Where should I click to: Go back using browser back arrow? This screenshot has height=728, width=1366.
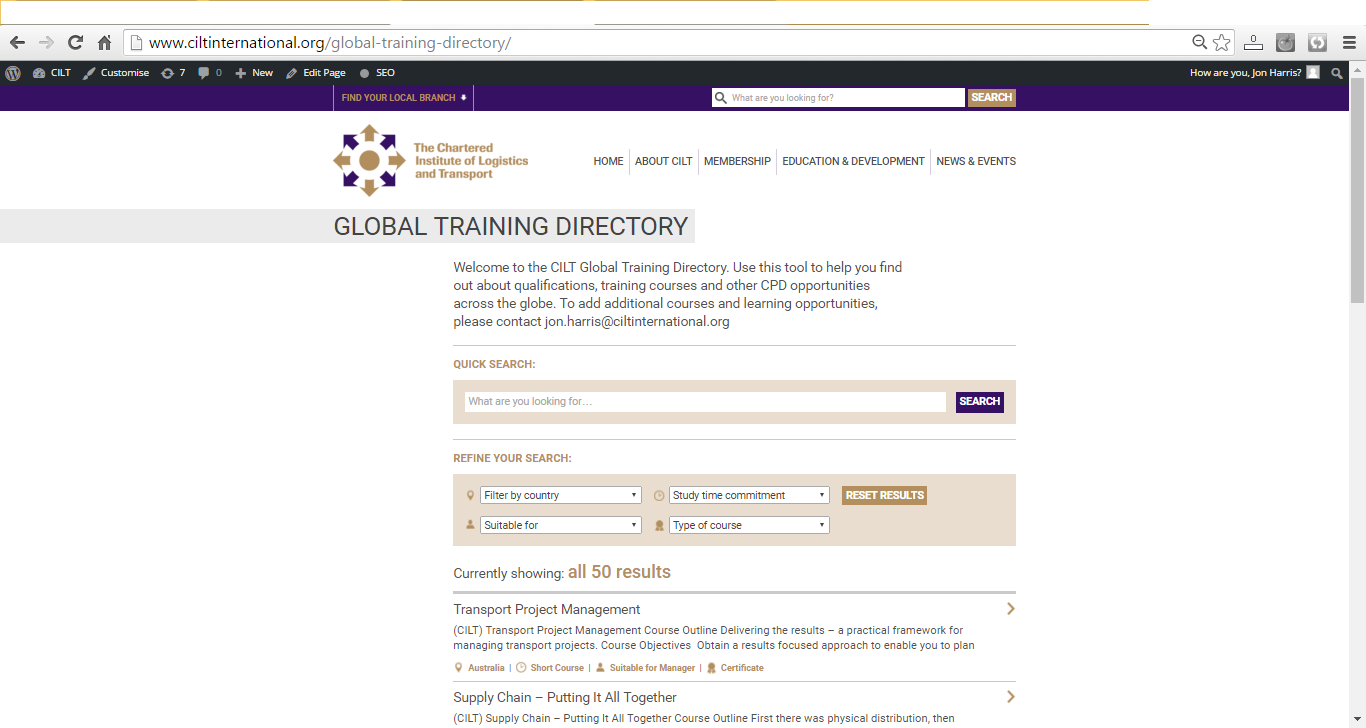point(17,42)
